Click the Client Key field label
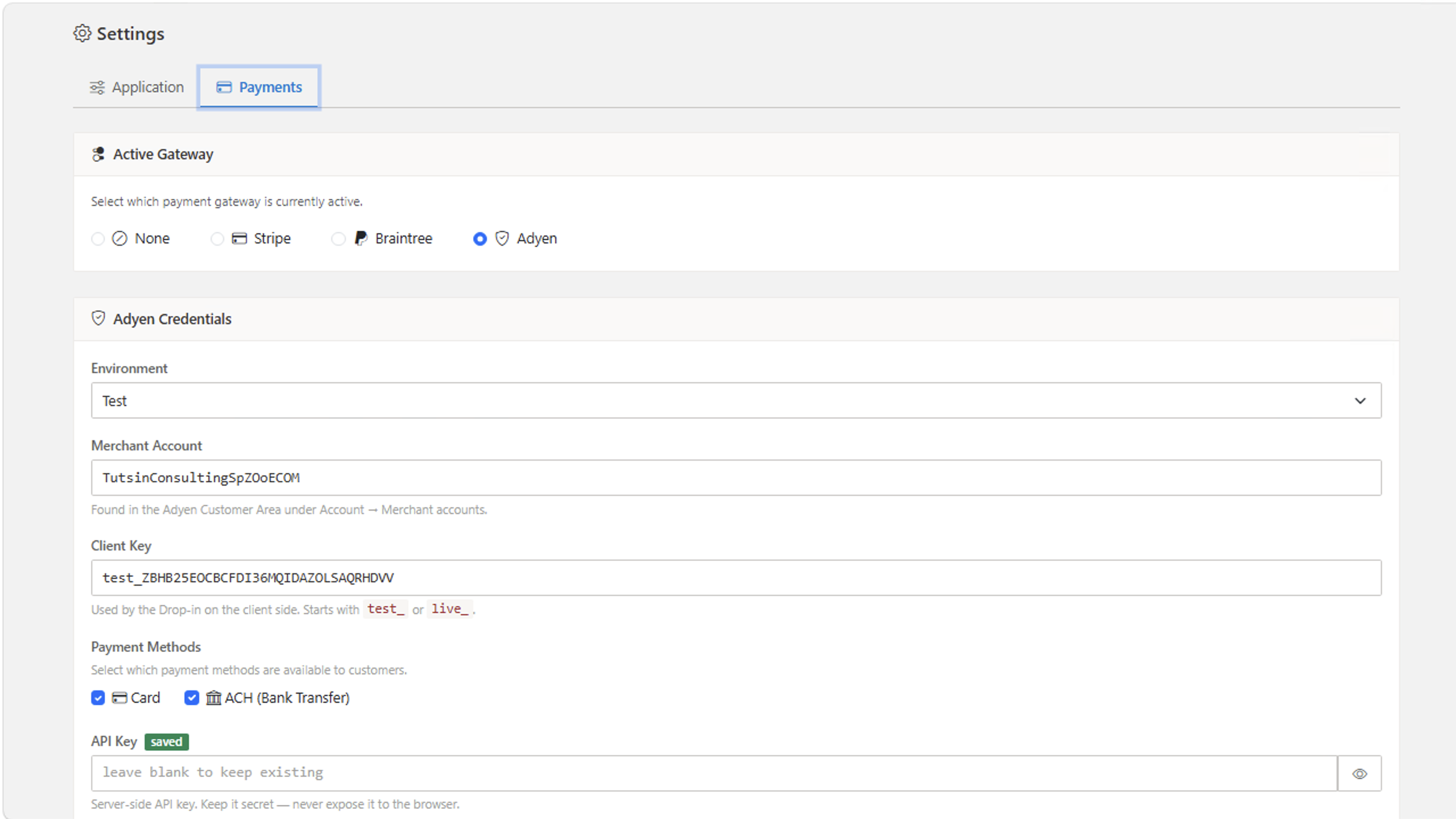 point(121,546)
